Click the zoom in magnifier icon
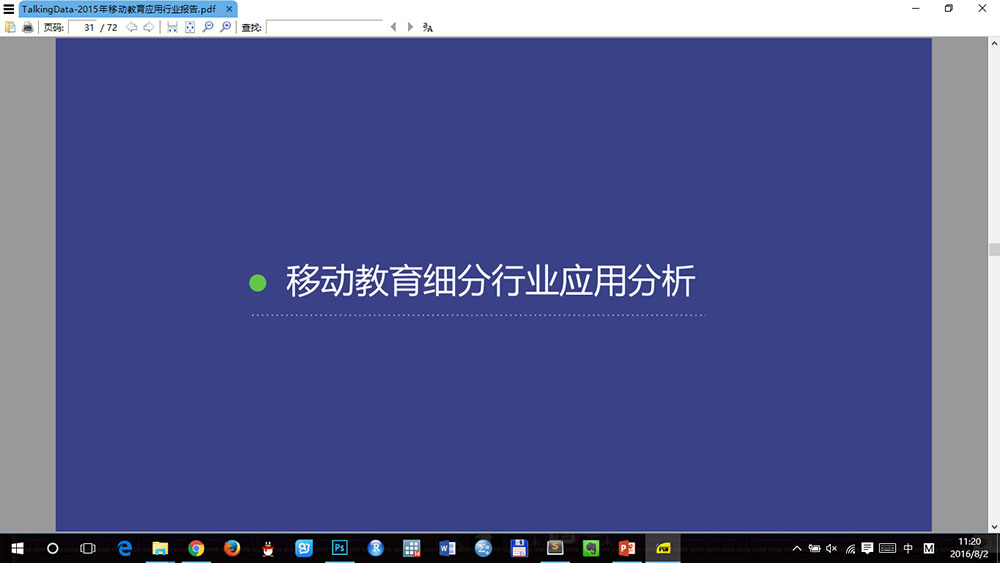 [226, 27]
